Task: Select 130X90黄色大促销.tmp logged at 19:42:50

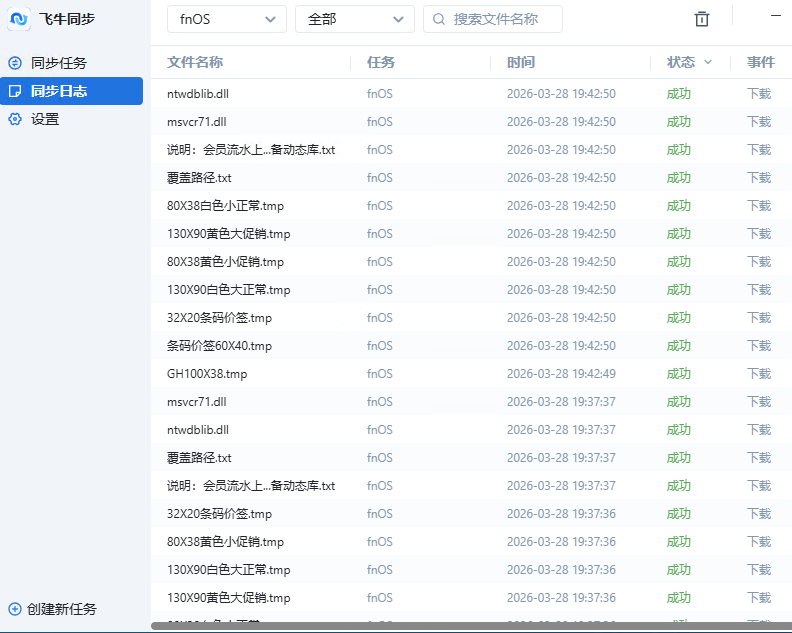Action: tap(229, 234)
